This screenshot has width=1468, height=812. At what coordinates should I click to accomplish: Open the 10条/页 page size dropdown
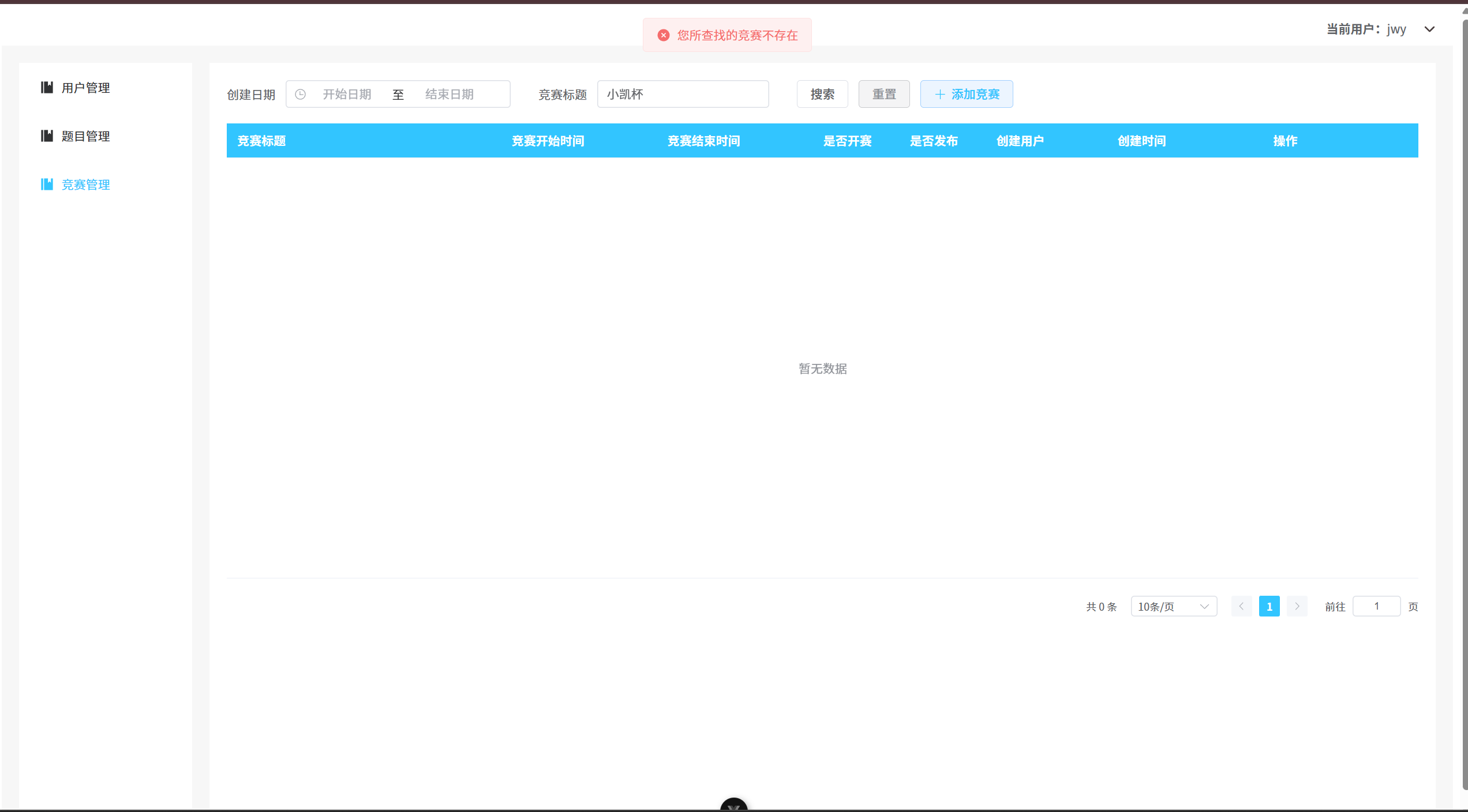1174,606
